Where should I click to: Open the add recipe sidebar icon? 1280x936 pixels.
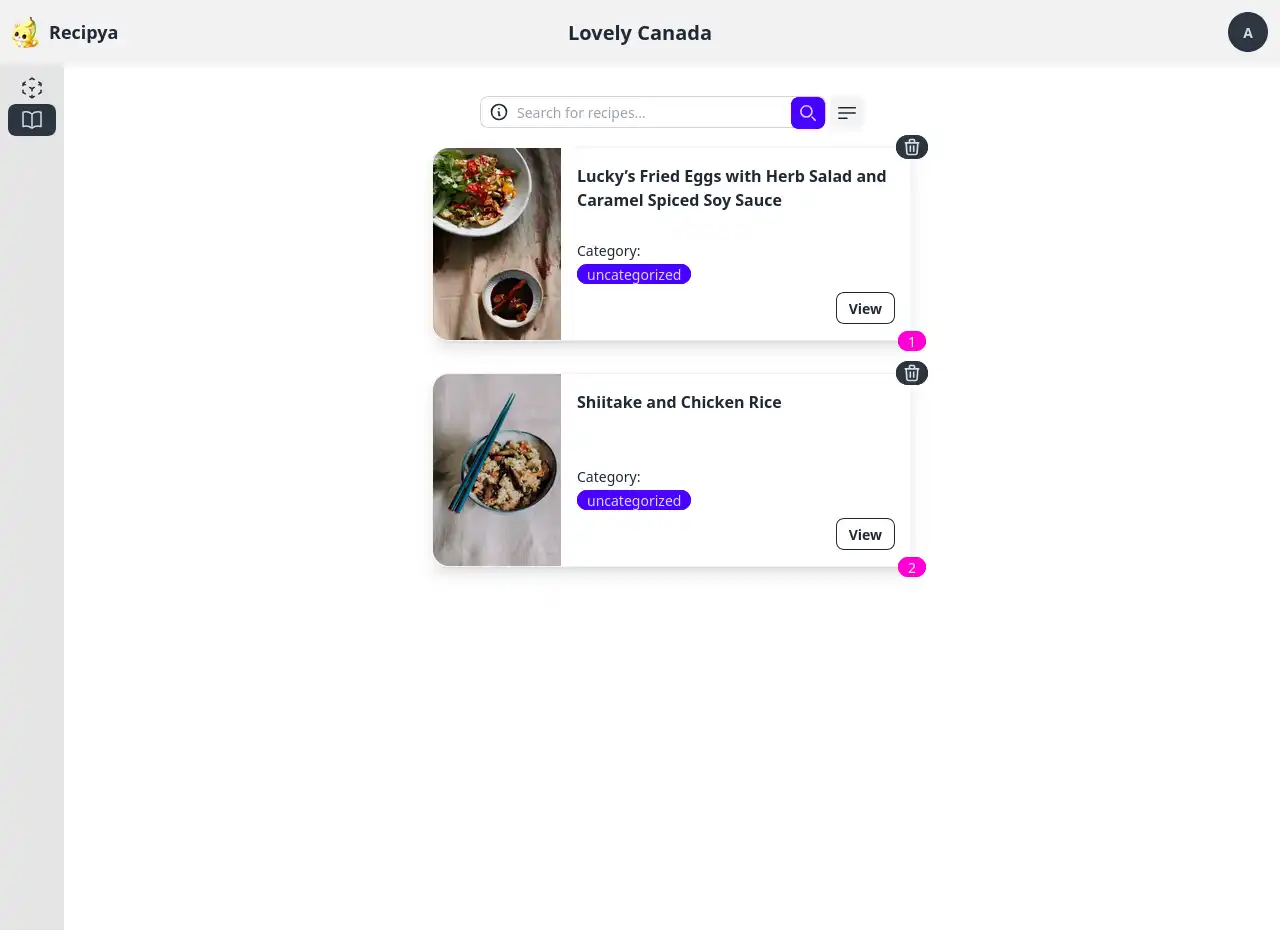(32, 88)
